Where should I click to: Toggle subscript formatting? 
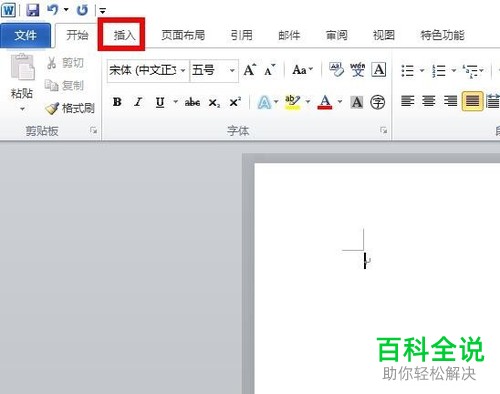coord(214,103)
